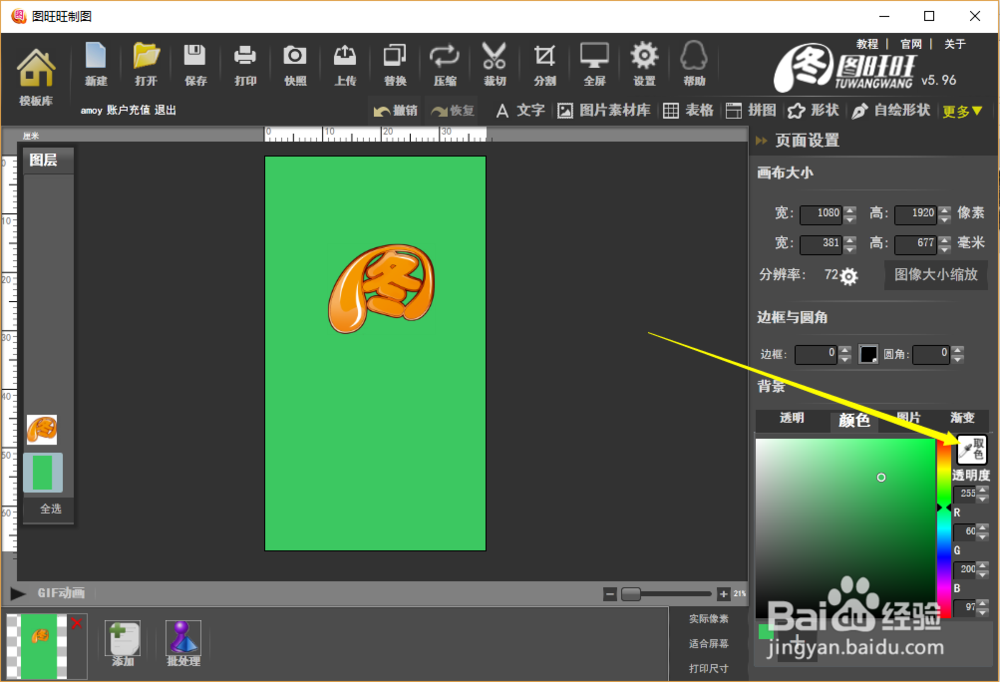1000x682 pixels.
Task: Click the R value field
Action: (x=965, y=531)
